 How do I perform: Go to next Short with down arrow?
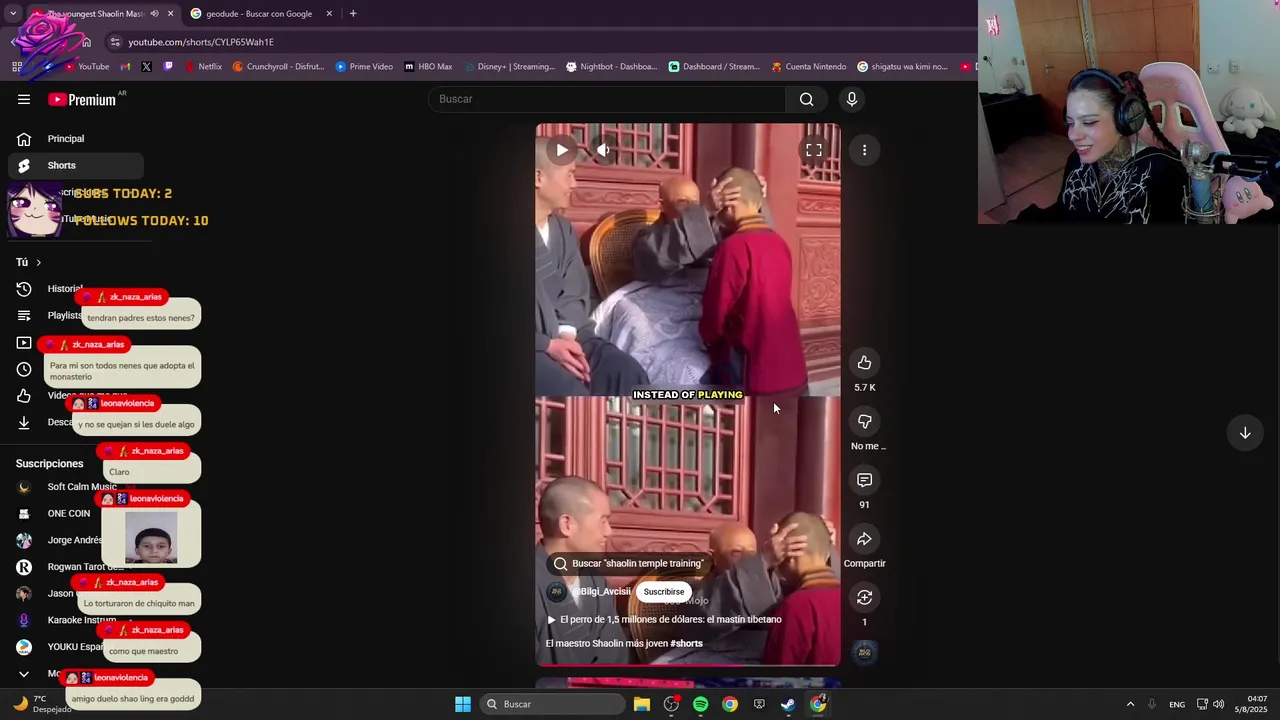coord(1245,433)
